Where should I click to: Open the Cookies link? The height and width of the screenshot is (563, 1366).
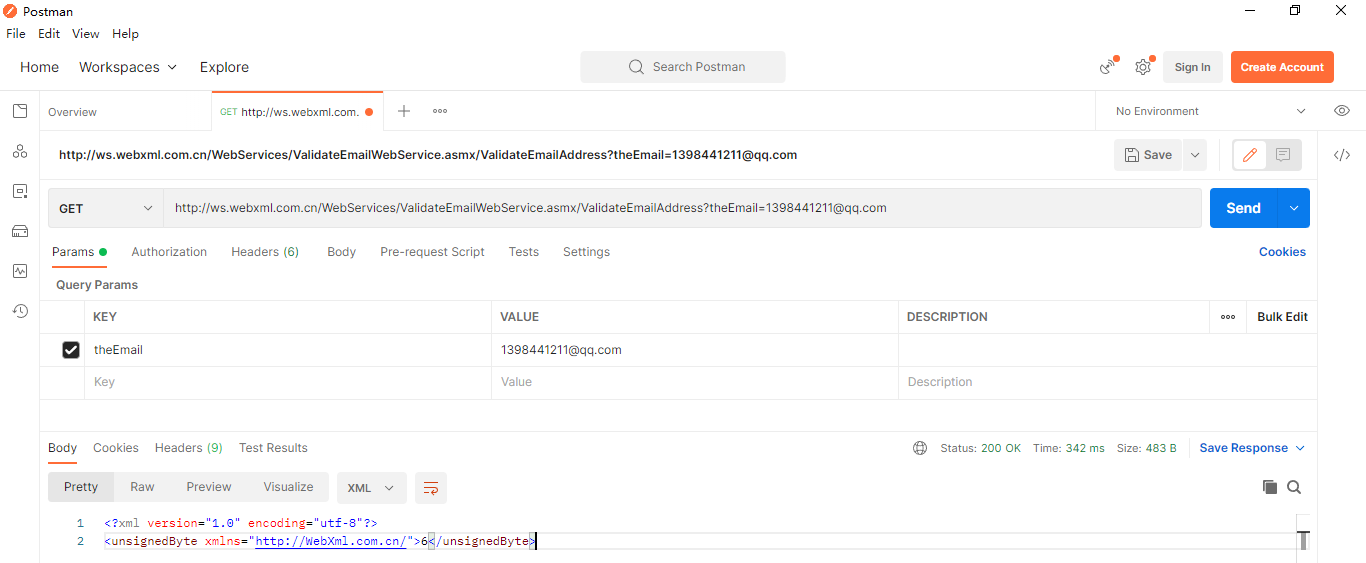click(x=1282, y=252)
